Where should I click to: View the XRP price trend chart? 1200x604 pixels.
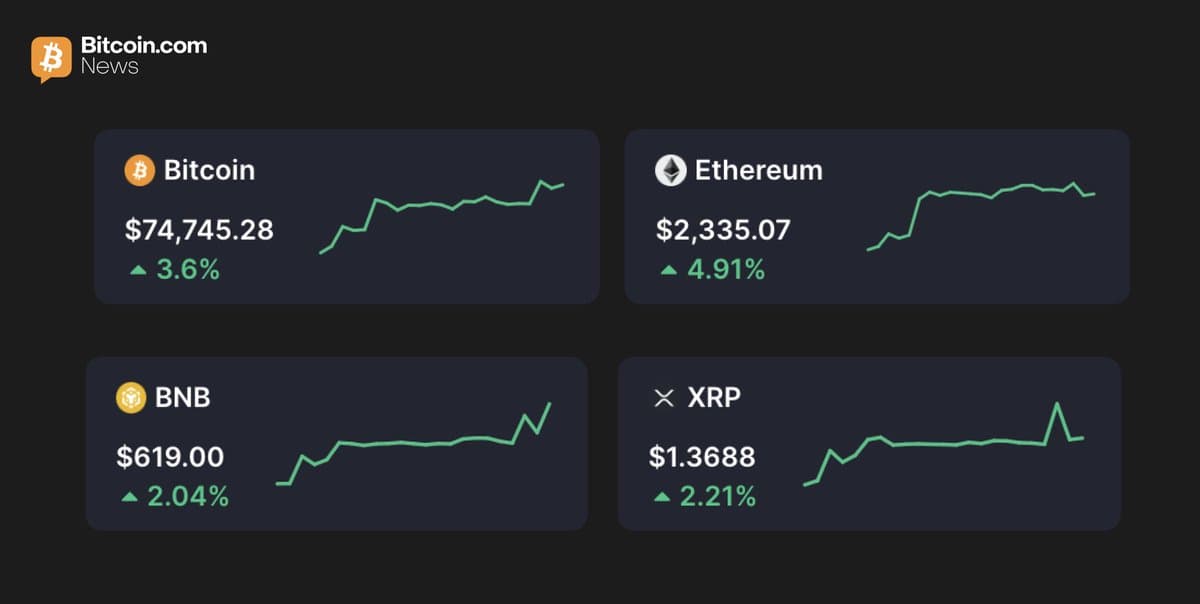(944, 444)
